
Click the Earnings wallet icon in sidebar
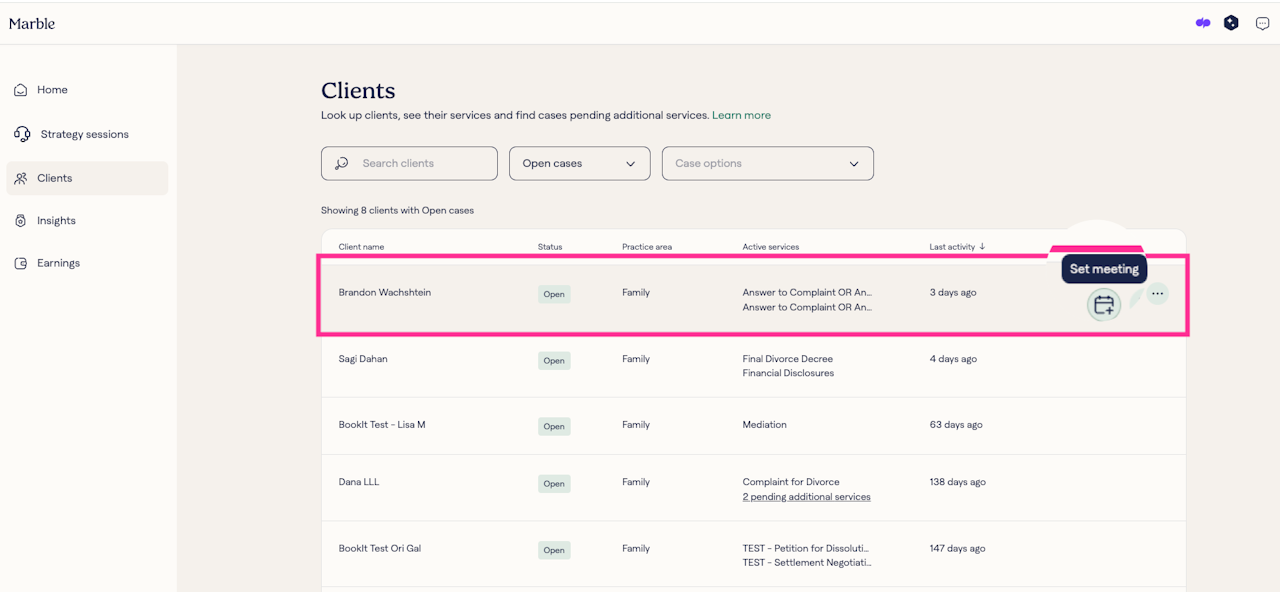coord(21,263)
